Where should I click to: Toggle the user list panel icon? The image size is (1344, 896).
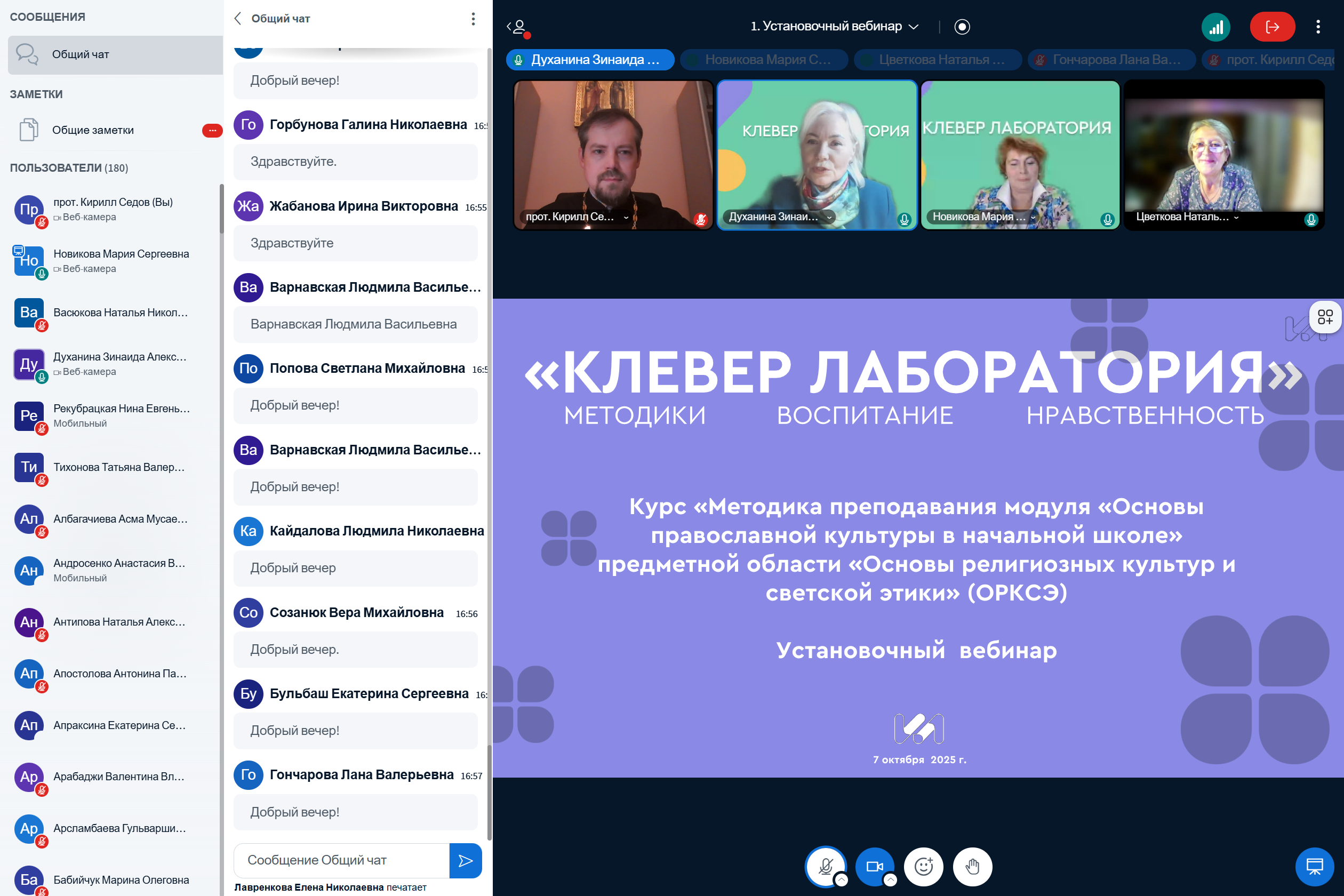(x=518, y=27)
